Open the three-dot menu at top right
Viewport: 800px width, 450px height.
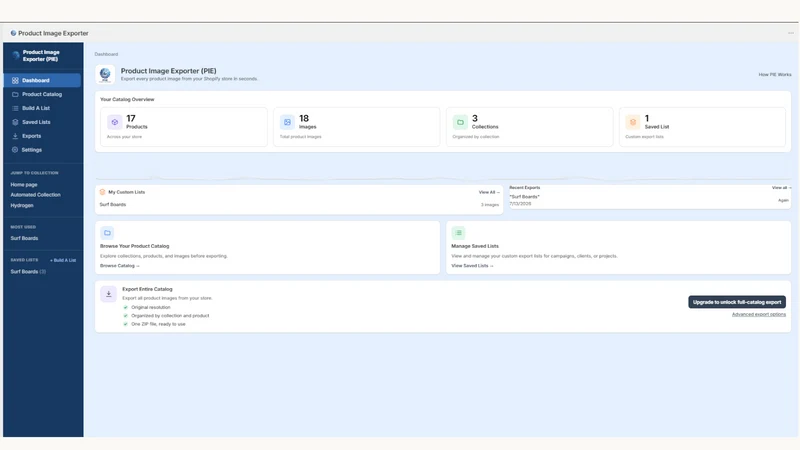click(791, 33)
